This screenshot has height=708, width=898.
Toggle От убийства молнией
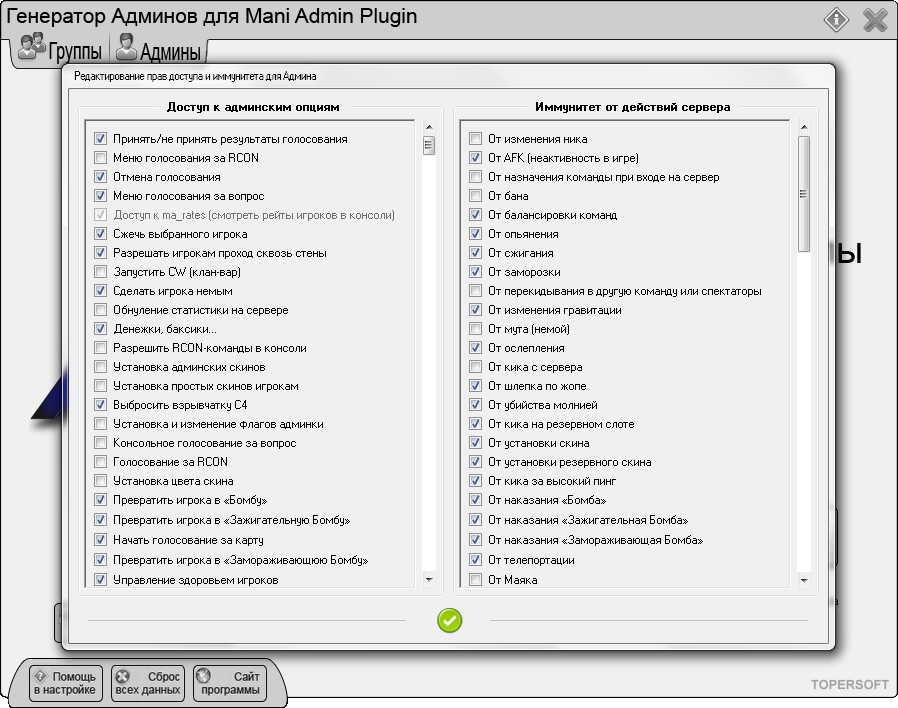pyautogui.click(x=475, y=405)
